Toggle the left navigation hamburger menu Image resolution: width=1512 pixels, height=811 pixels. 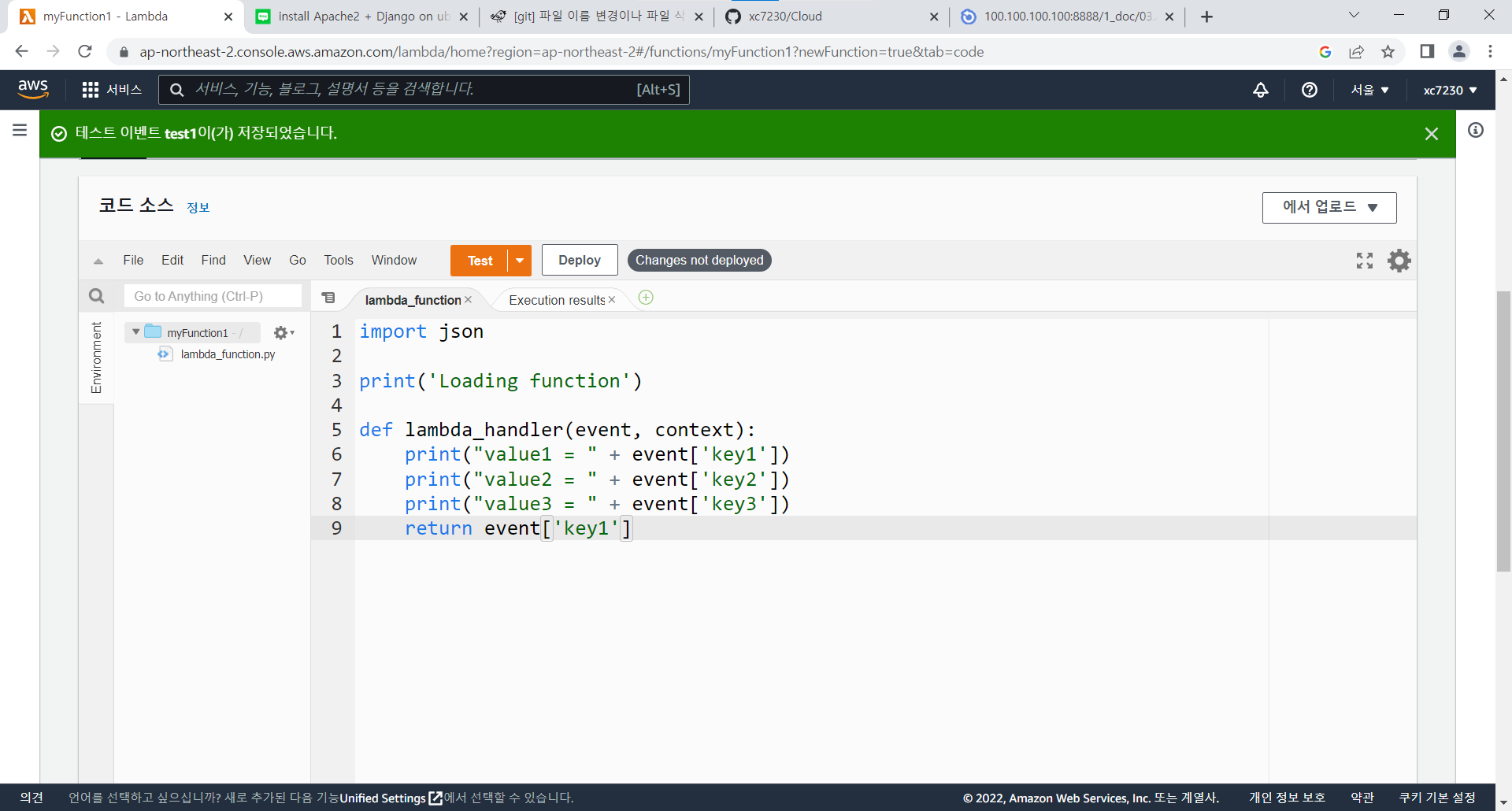click(x=20, y=130)
